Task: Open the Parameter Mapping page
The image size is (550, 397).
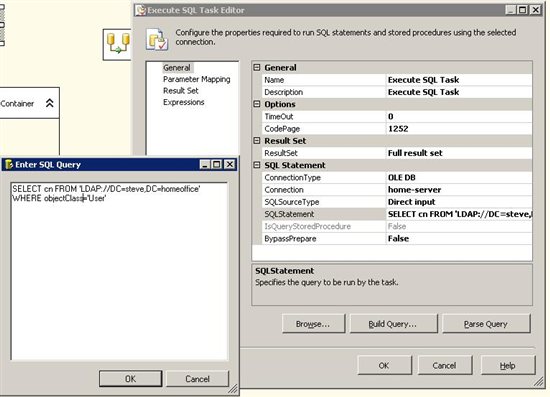Action: click(x=196, y=79)
